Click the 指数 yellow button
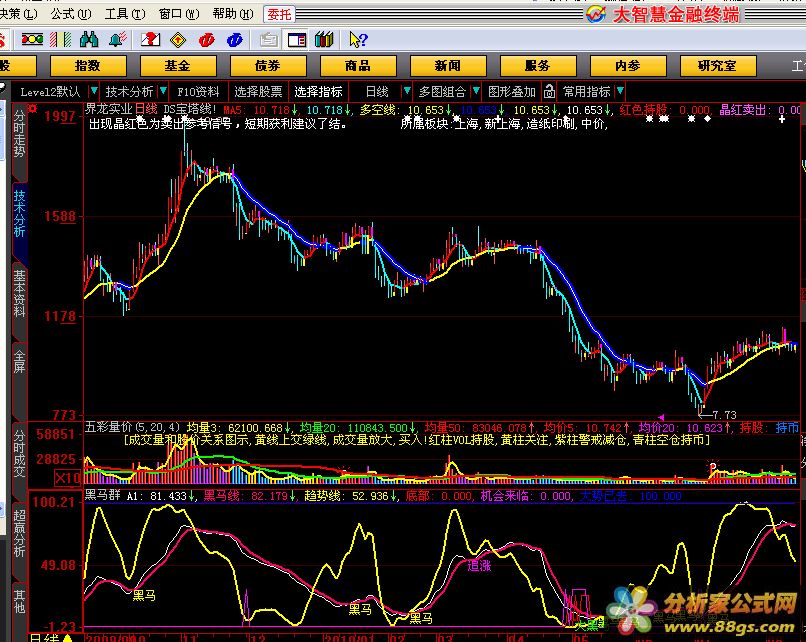 pos(88,66)
